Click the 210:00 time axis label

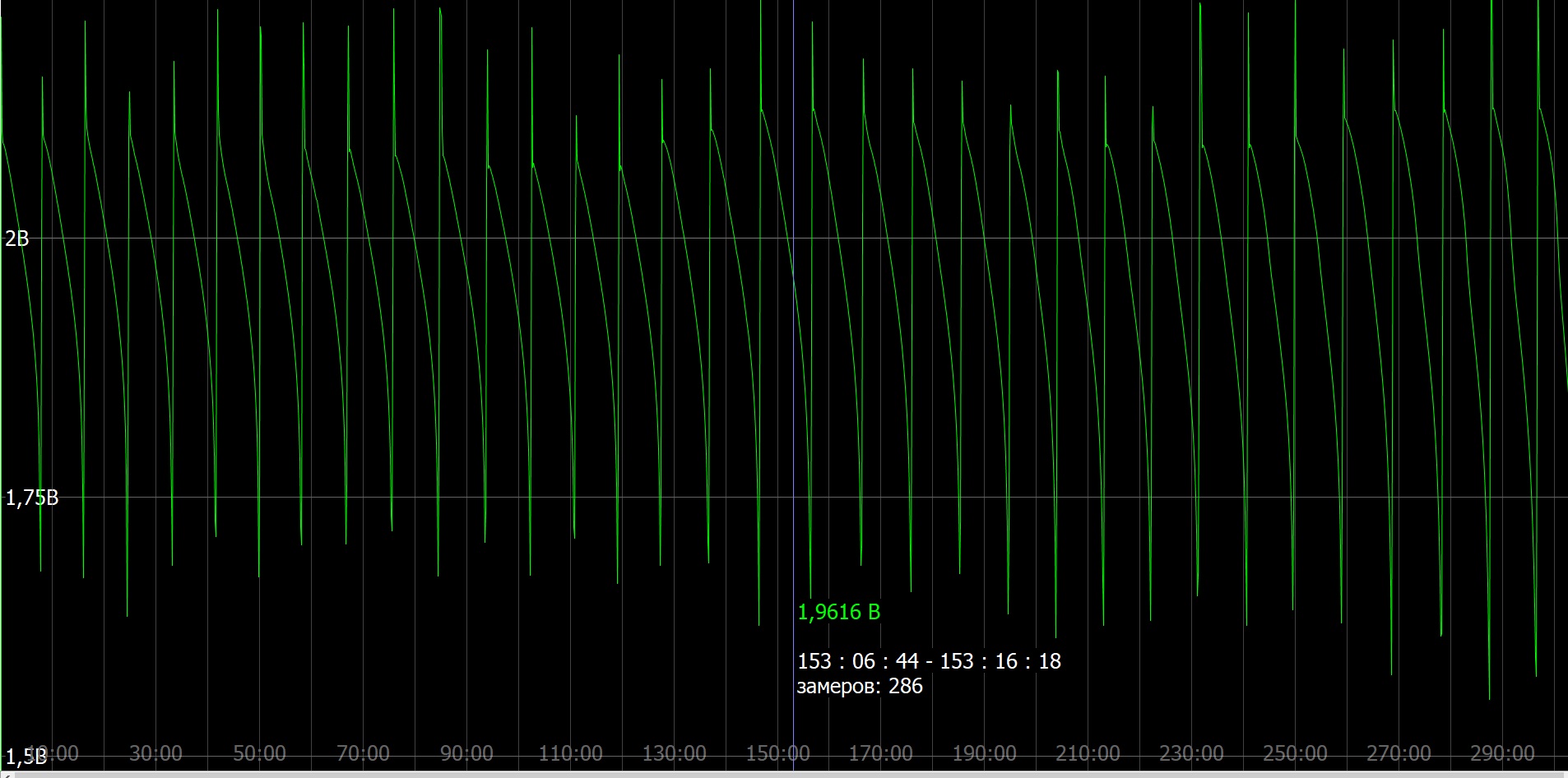click(1088, 753)
